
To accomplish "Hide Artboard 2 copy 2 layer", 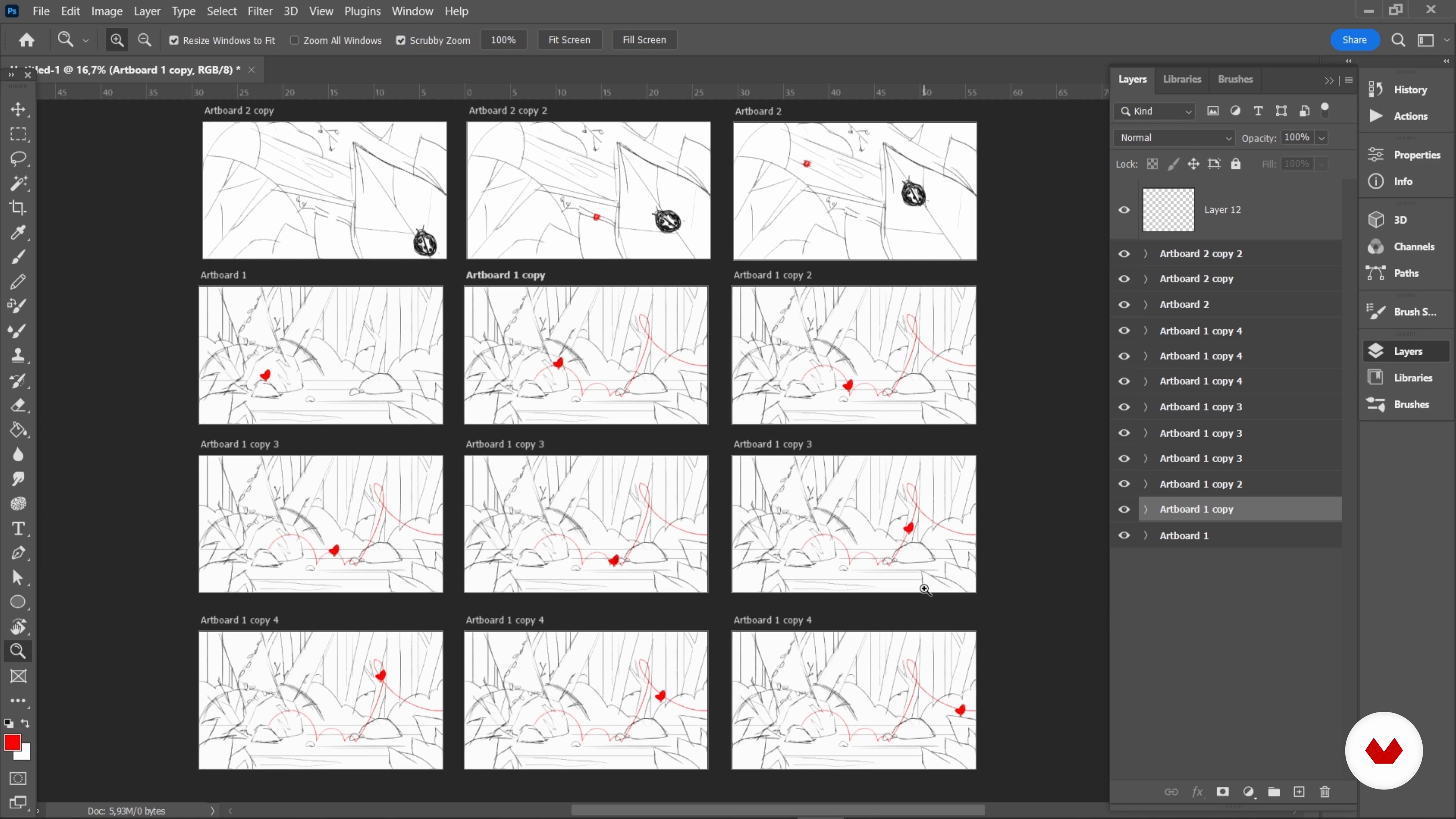I will pyautogui.click(x=1124, y=254).
